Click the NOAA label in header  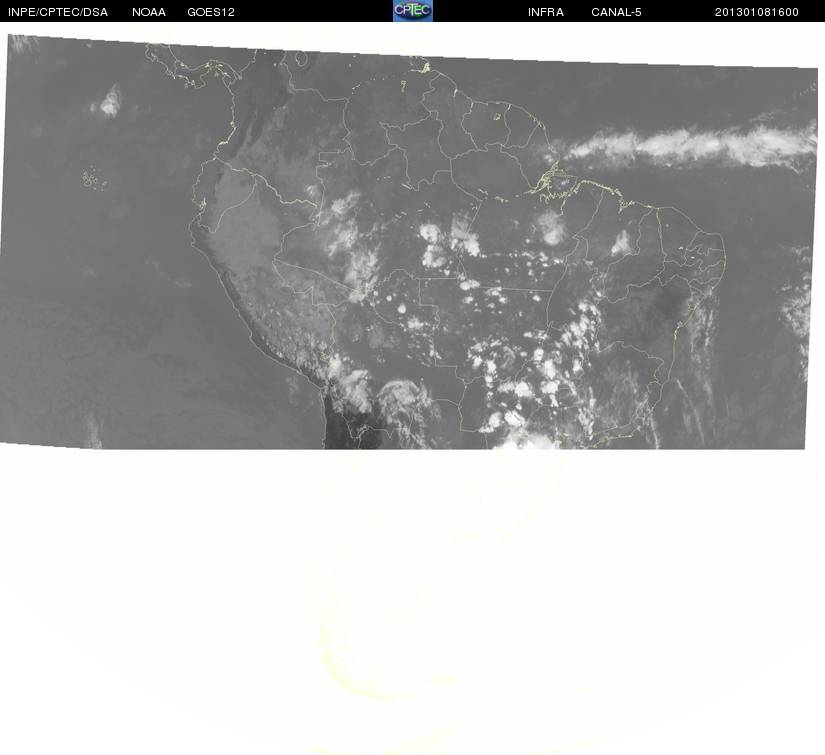pyautogui.click(x=149, y=12)
